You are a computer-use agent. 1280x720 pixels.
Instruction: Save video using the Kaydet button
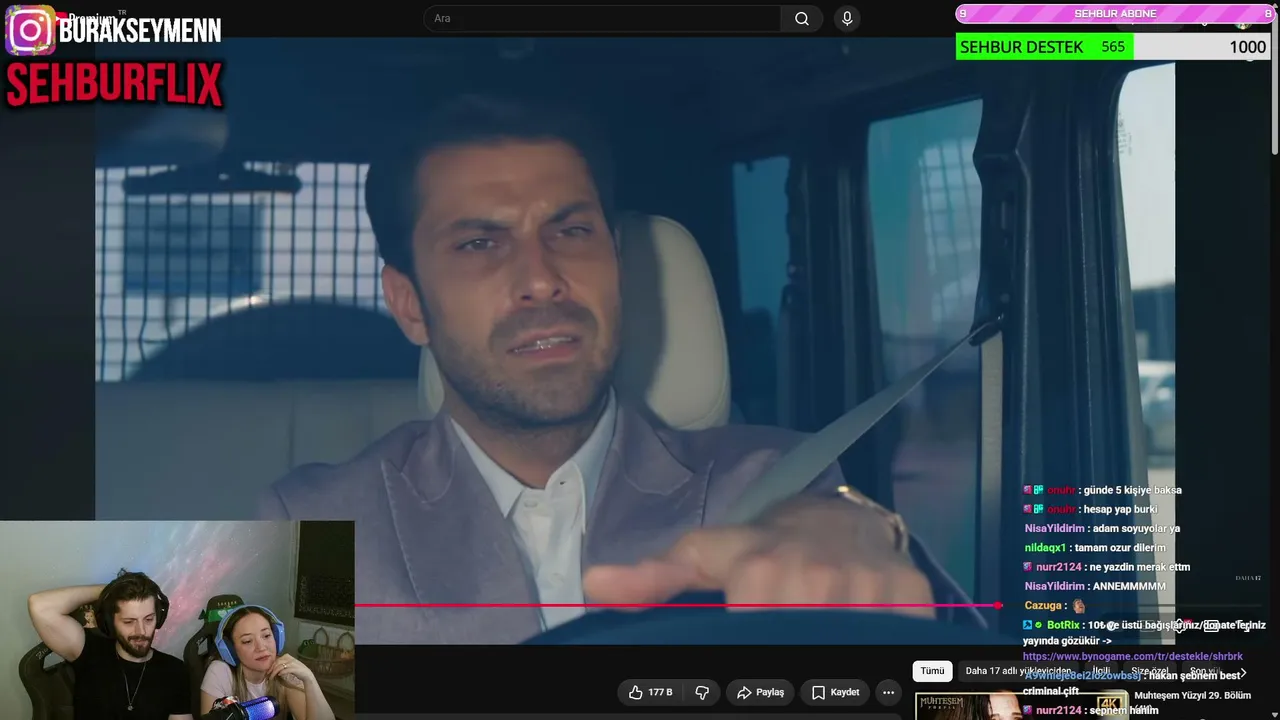pyautogui.click(x=836, y=692)
